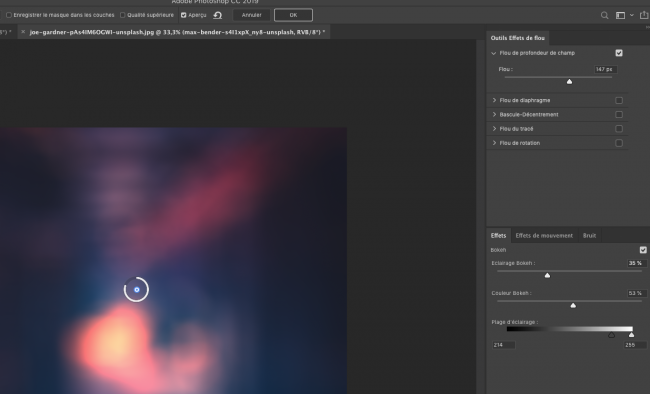Expand Flou du tracé section

click(494, 129)
